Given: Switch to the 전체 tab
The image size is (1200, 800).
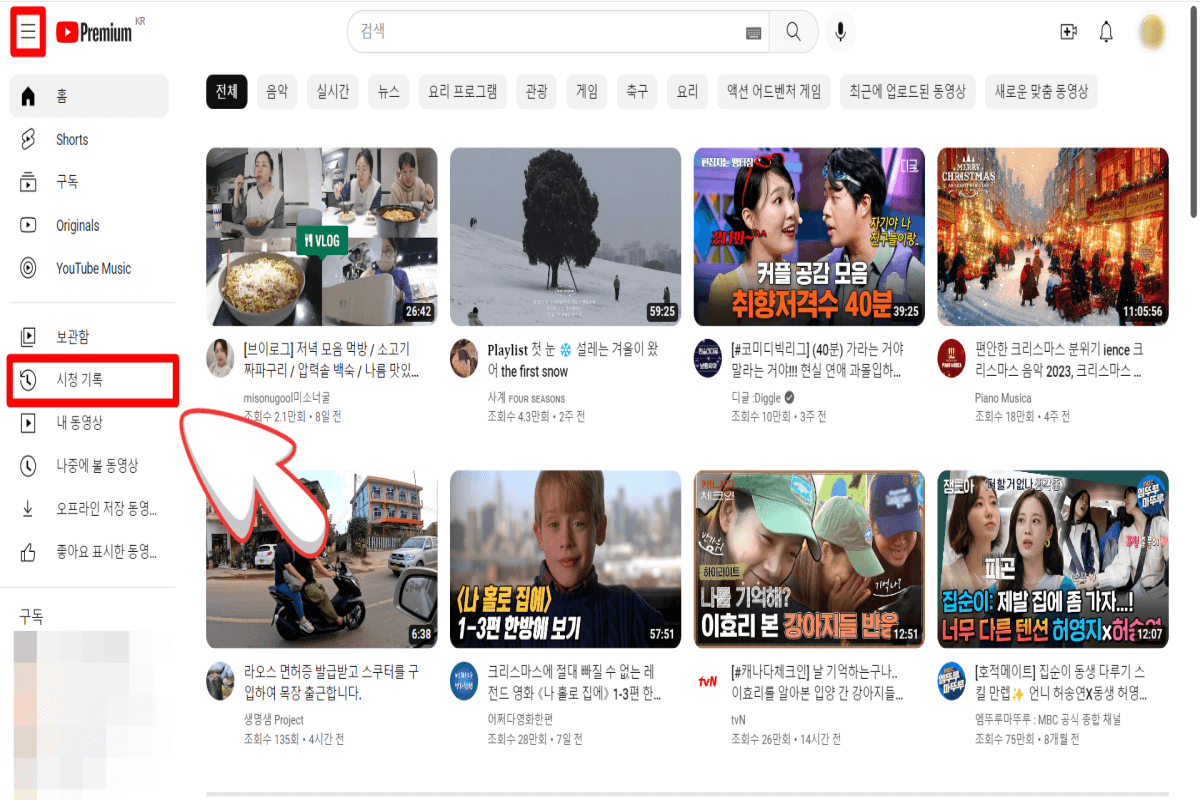Looking at the screenshot, I should (x=226, y=91).
